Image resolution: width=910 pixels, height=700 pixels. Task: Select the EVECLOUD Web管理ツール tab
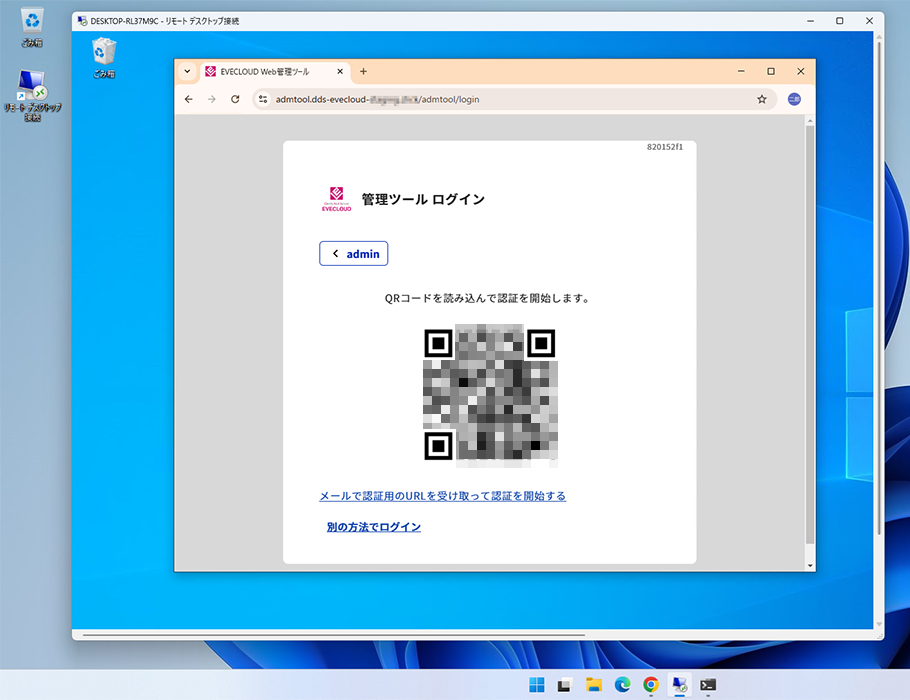(x=265, y=72)
